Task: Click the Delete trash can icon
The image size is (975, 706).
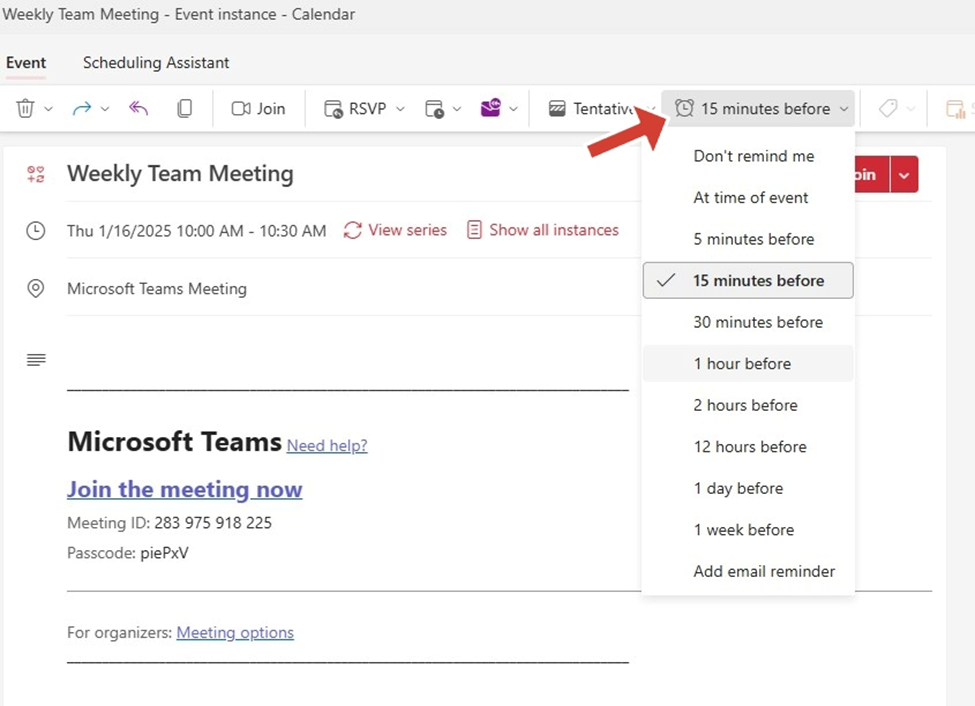Action: click(x=25, y=108)
